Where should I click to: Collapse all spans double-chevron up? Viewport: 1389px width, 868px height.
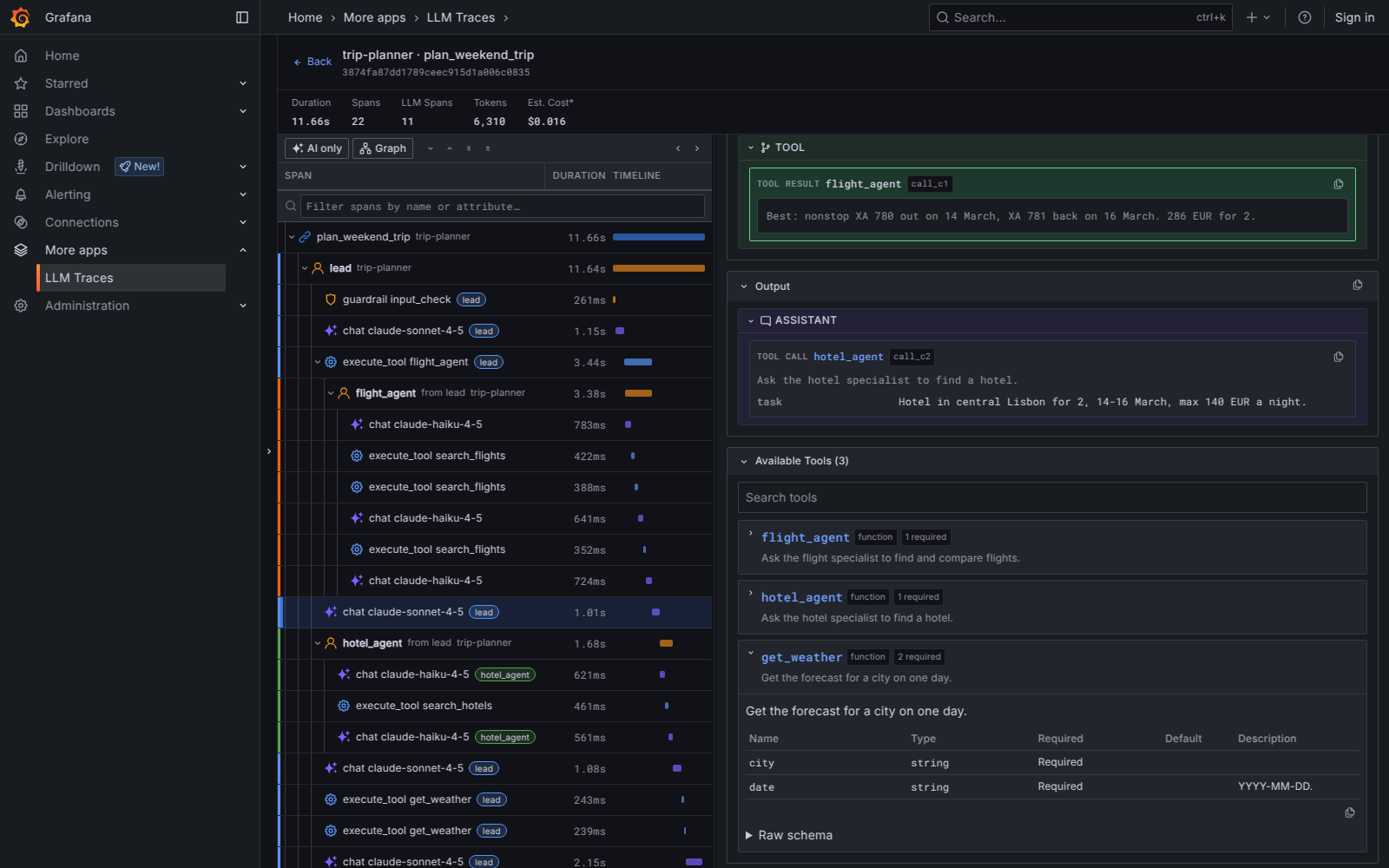(x=488, y=148)
